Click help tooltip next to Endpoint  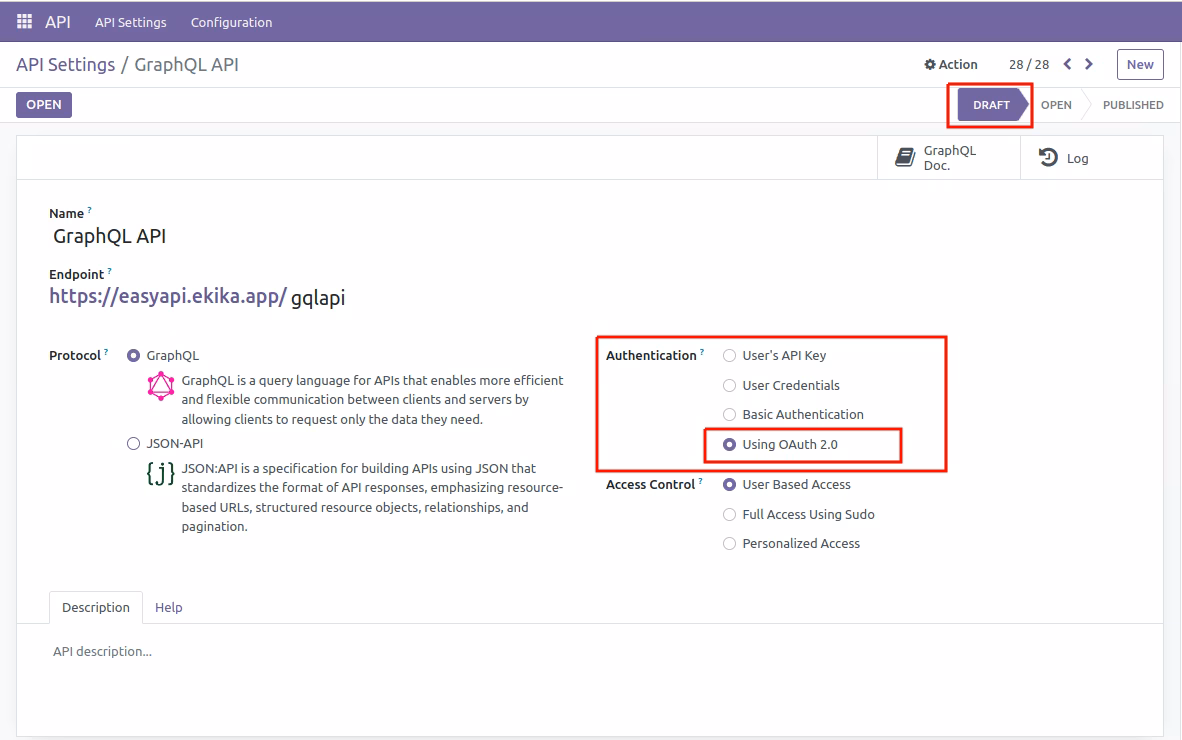point(109,271)
